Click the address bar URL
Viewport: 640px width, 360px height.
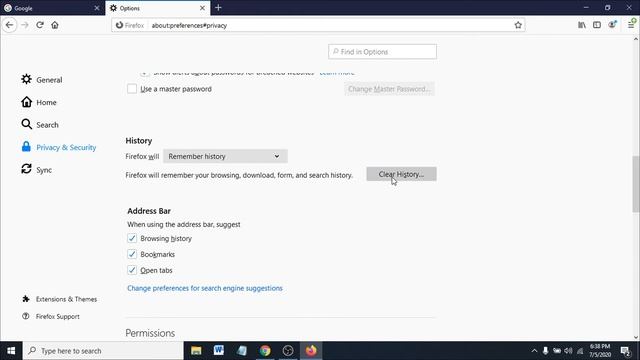pos(189,25)
